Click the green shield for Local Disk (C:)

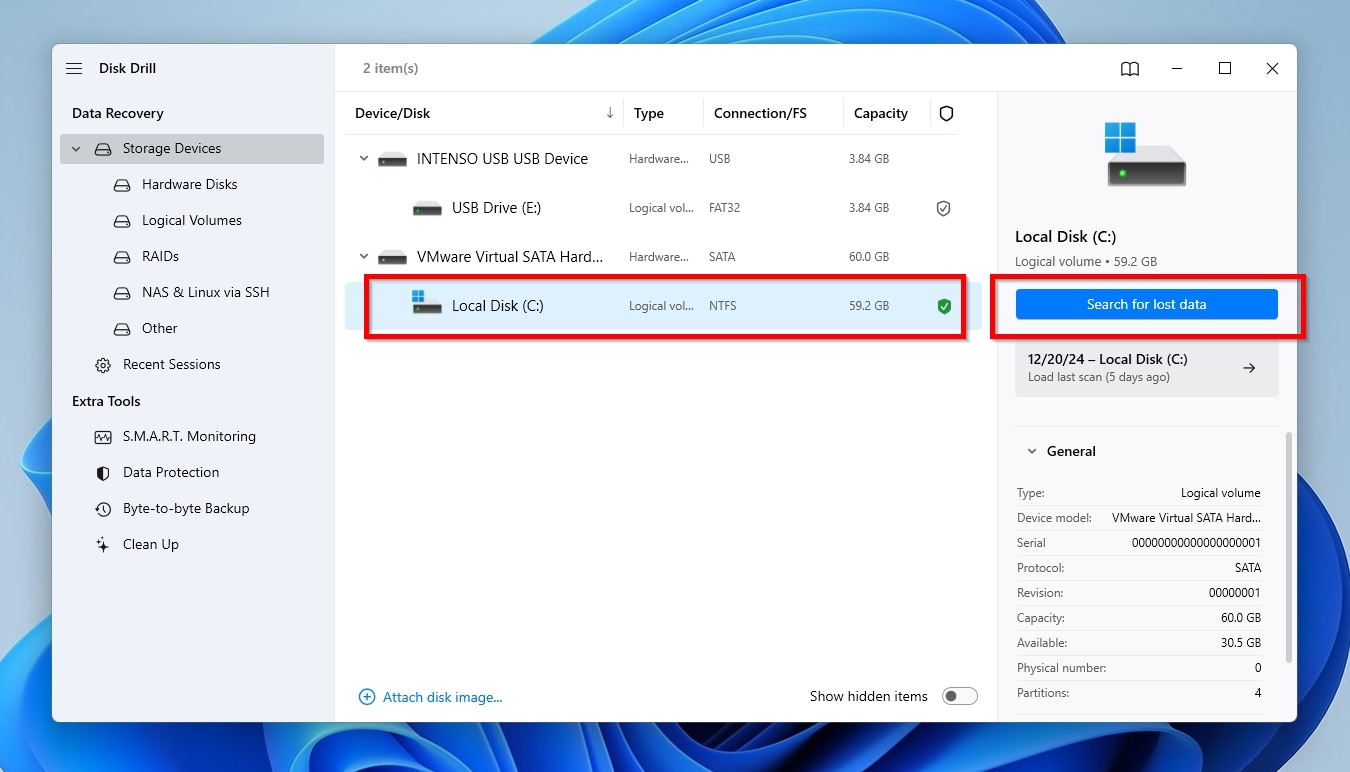pos(944,306)
